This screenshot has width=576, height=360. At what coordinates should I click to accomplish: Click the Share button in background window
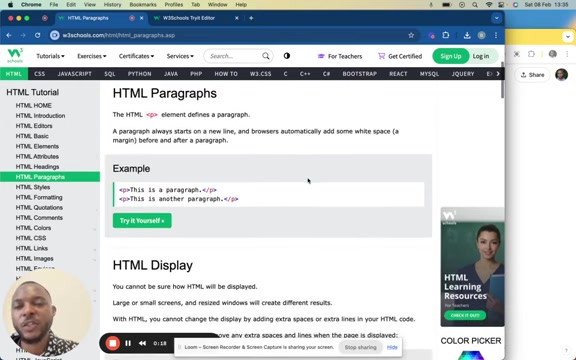(532, 75)
